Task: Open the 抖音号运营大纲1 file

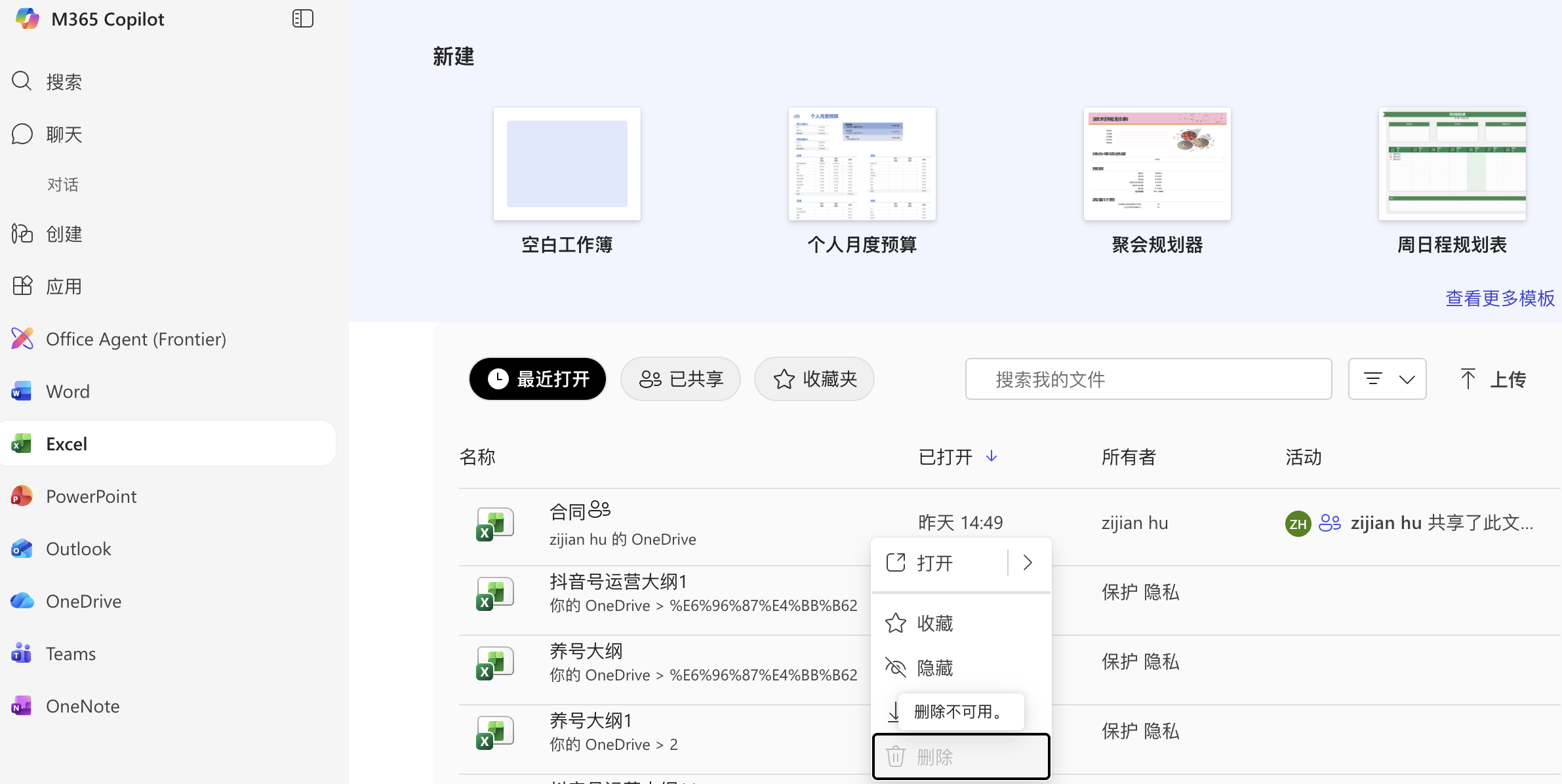Action: 618,581
